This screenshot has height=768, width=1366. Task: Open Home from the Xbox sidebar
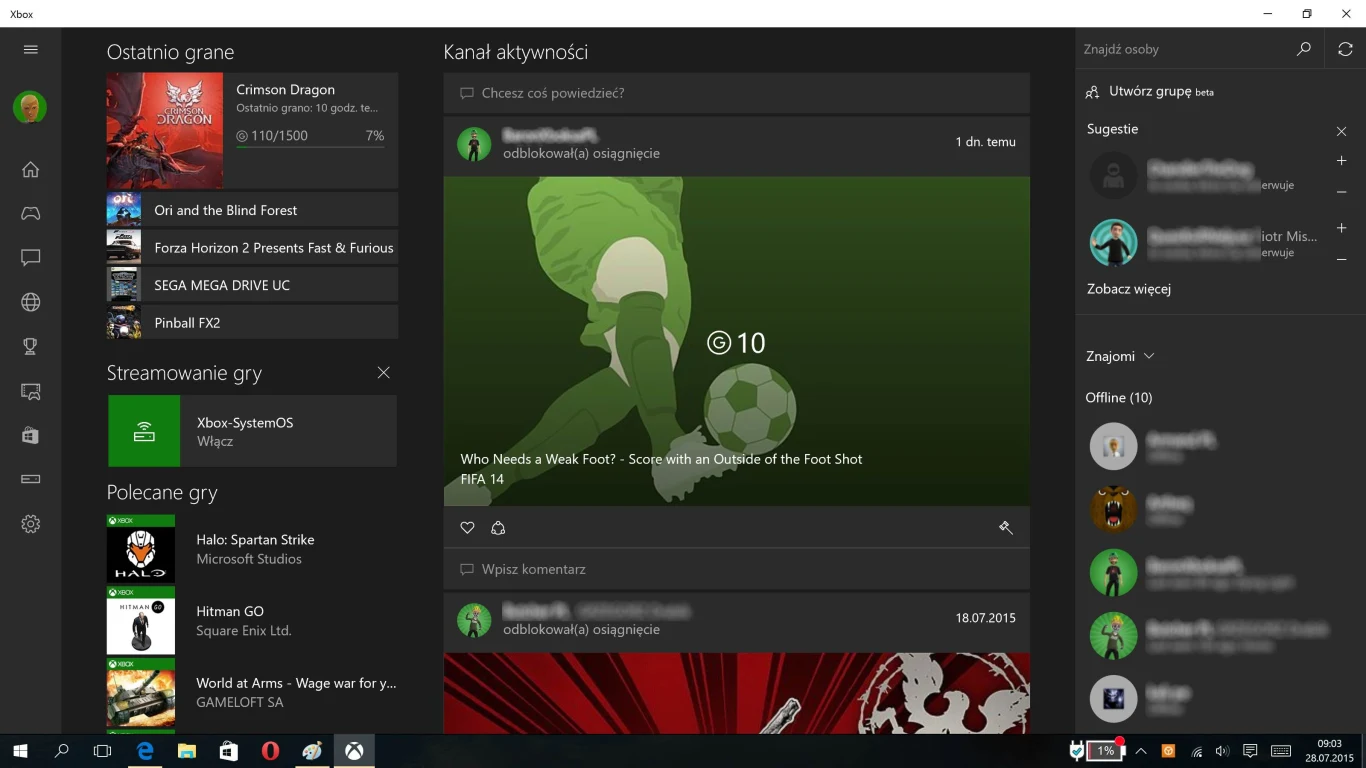click(x=30, y=169)
